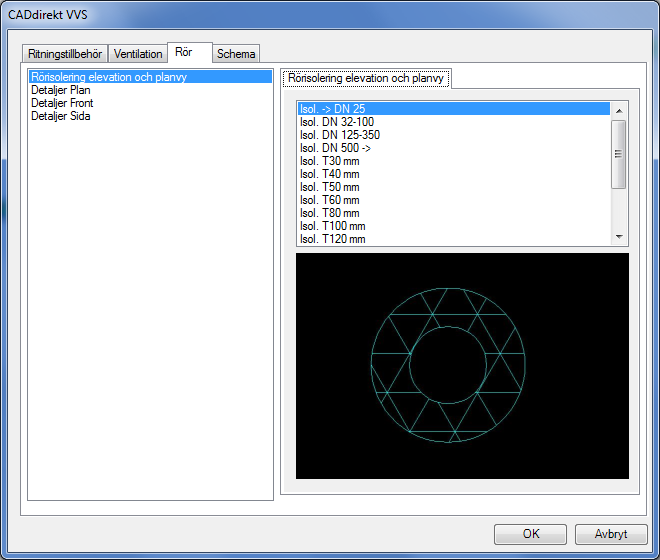The height and width of the screenshot is (560, 660).
Task: Select Isol. T120 mm item
Action: 454,239
